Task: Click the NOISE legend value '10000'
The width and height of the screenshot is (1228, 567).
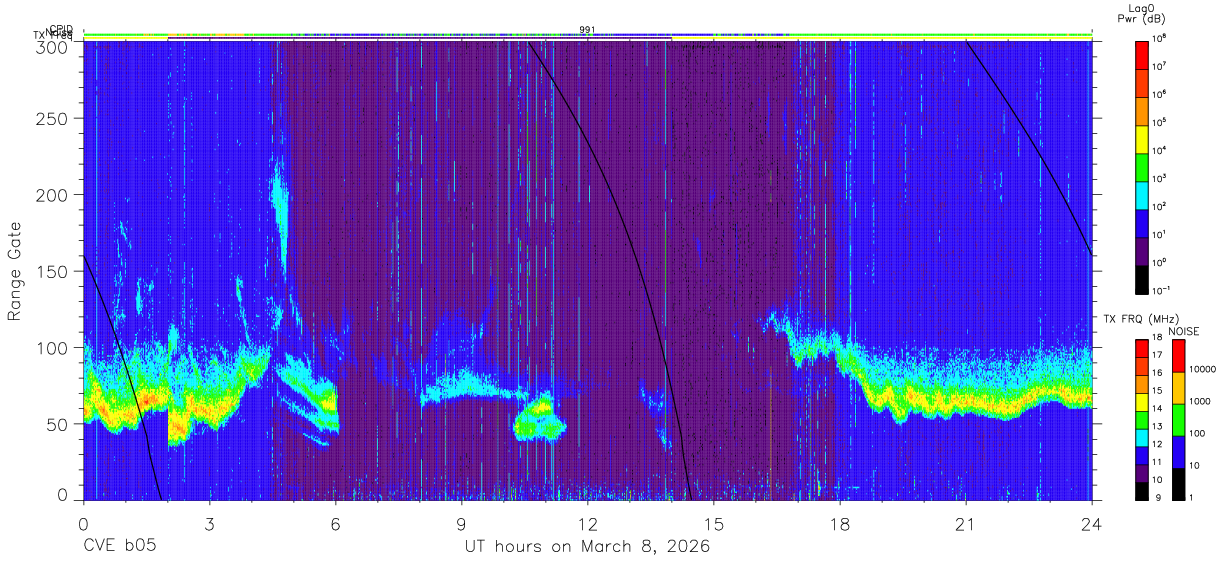Action: 1203,370
